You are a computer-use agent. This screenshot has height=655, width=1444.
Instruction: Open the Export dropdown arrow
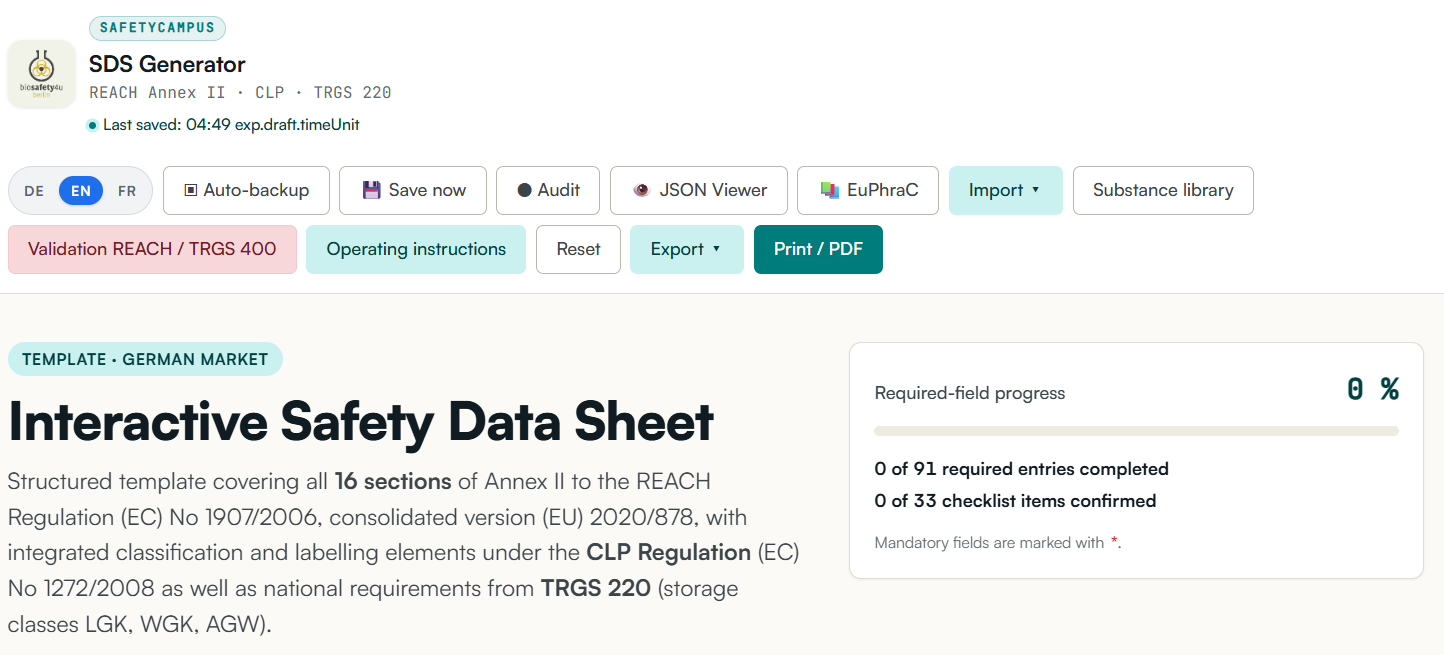pyautogui.click(x=716, y=249)
